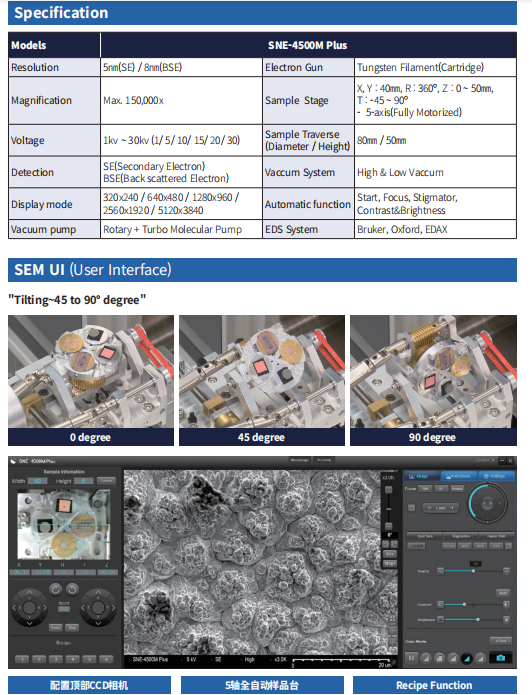
Task: Pause scanning with the pause button
Action: [x=411, y=658]
